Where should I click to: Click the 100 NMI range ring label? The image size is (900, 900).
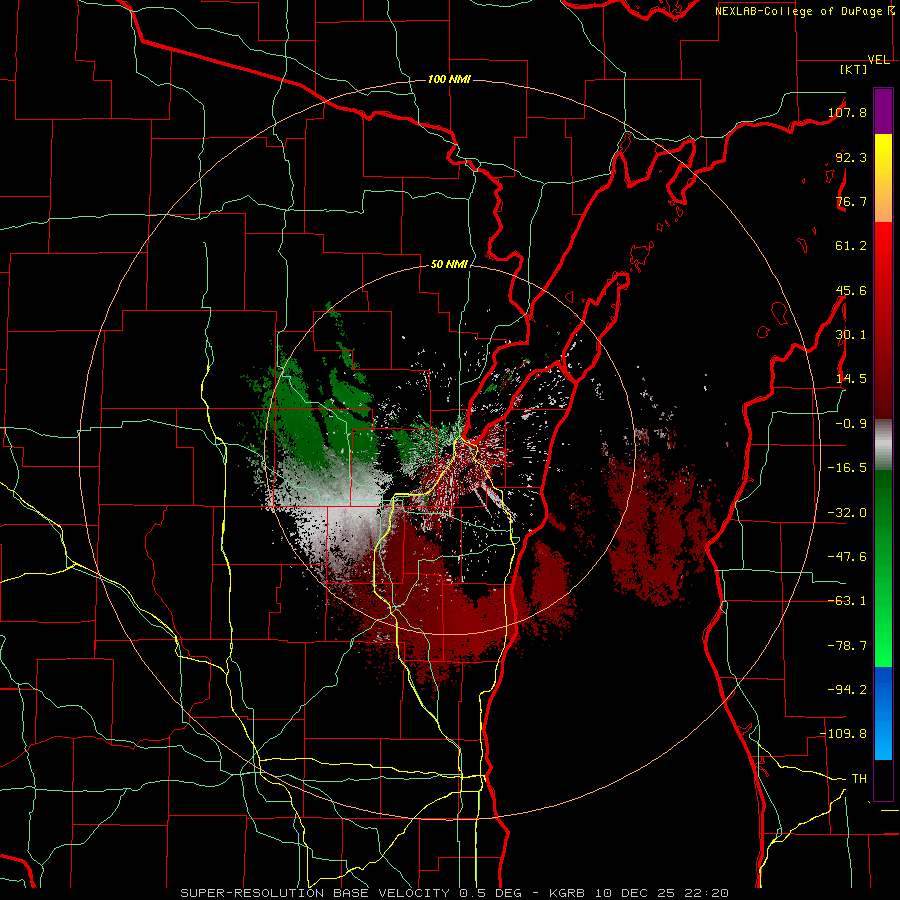[x=449, y=79]
